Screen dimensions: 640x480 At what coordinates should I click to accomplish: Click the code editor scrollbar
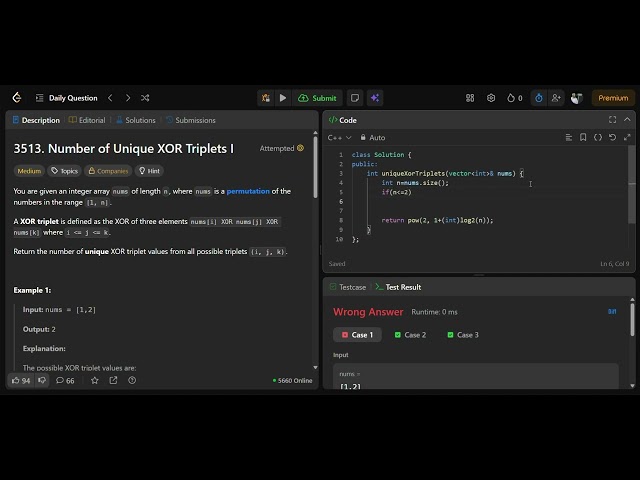(631, 185)
